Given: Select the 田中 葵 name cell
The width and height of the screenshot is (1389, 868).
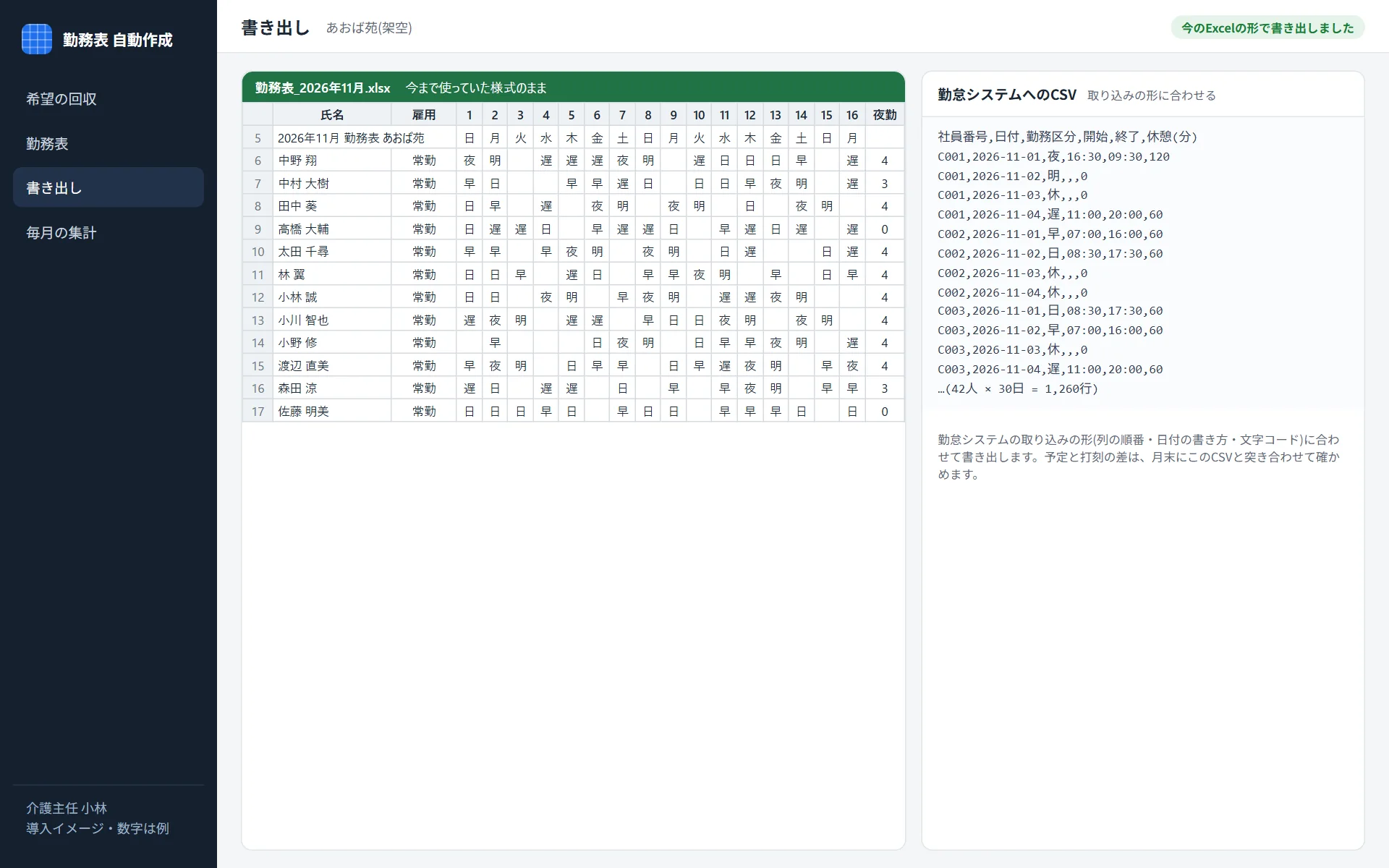Looking at the screenshot, I should pos(332,206).
